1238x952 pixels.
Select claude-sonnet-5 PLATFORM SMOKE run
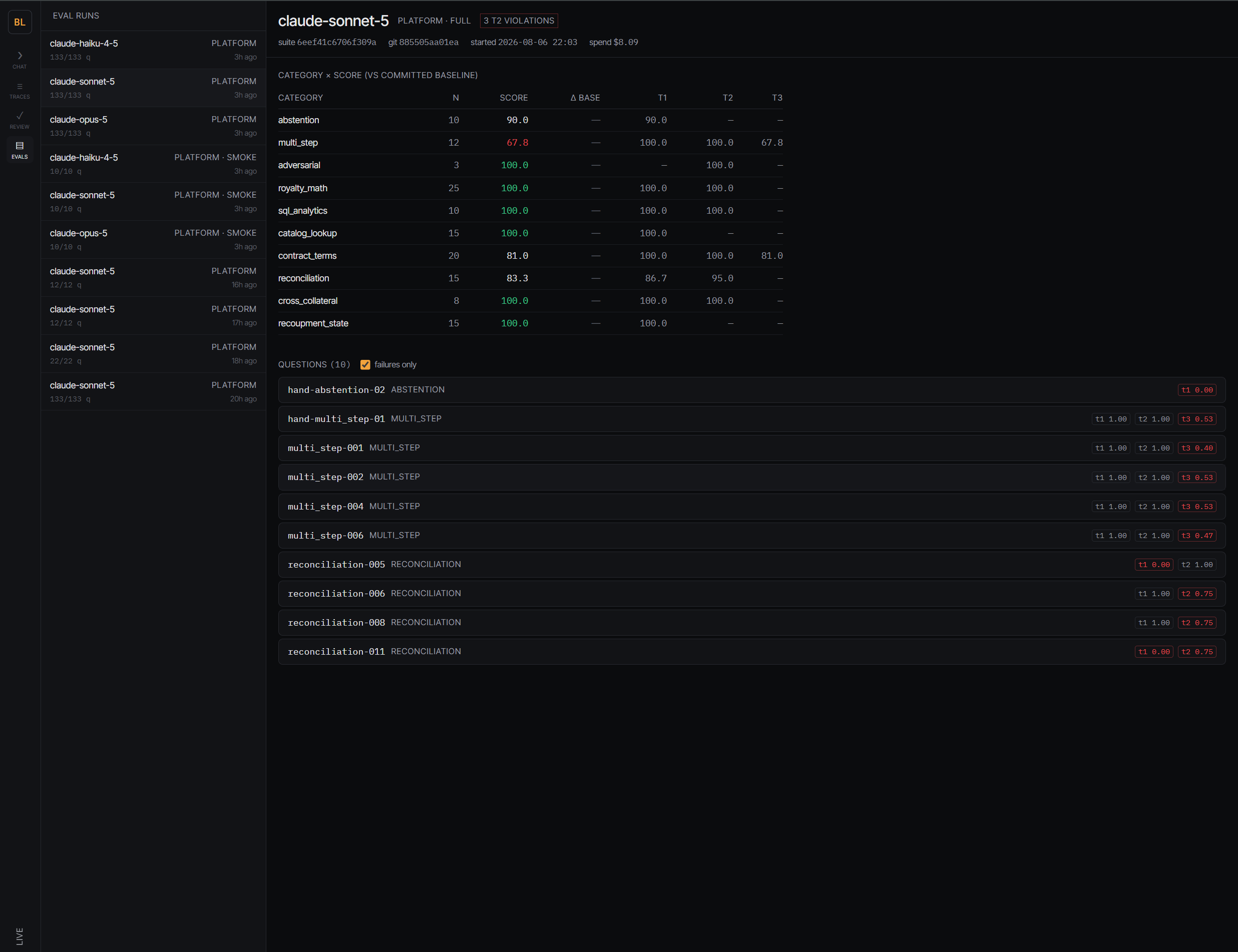[x=153, y=201]
